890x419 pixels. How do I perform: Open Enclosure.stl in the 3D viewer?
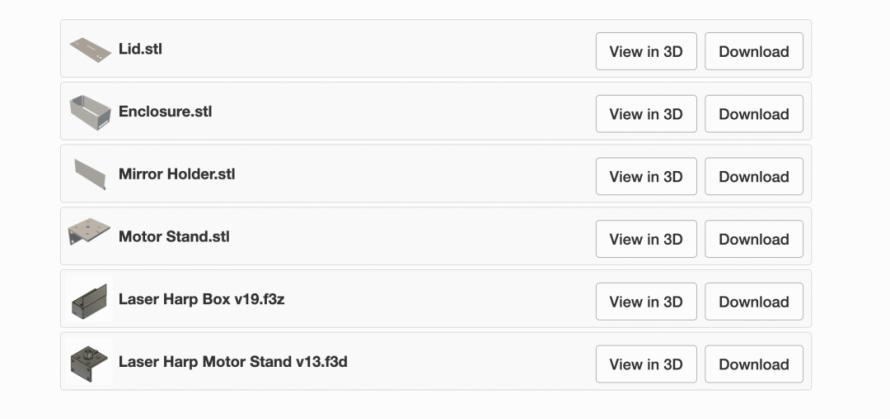click(x=646, y=114)
